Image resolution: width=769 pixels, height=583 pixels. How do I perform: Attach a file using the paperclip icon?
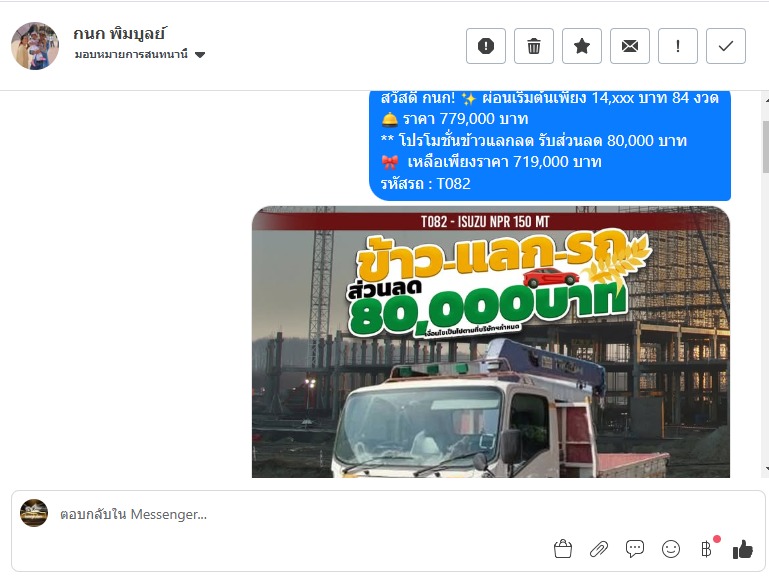click(x=598, y=549)
